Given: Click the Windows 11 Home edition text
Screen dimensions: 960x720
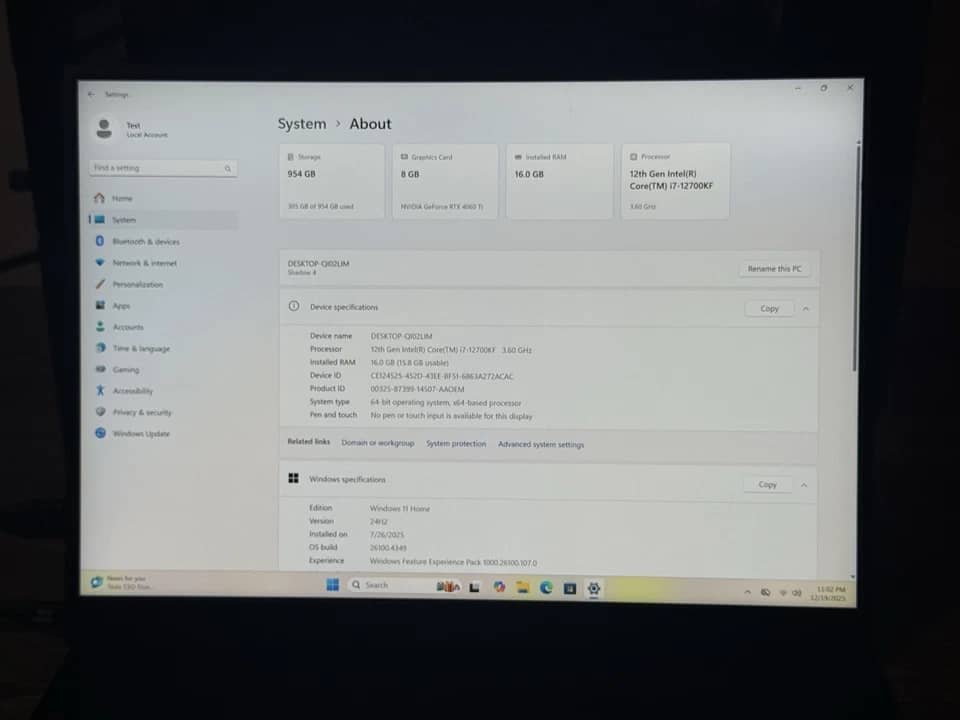Looking at the screenshot, I should coord(399,509).
